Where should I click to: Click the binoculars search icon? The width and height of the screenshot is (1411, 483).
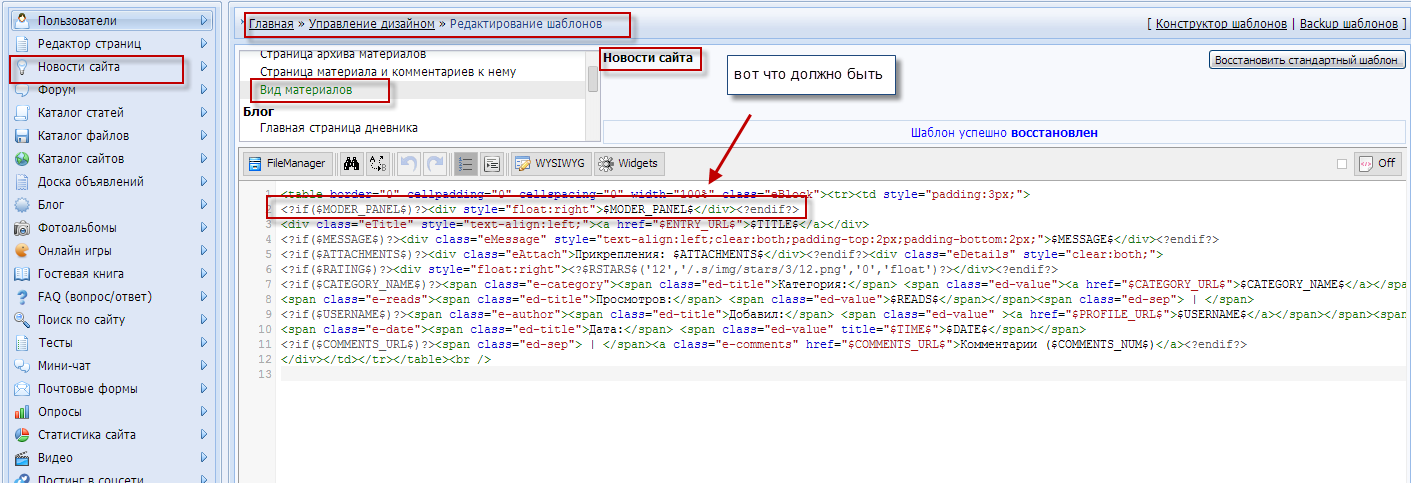pos(351,164)
